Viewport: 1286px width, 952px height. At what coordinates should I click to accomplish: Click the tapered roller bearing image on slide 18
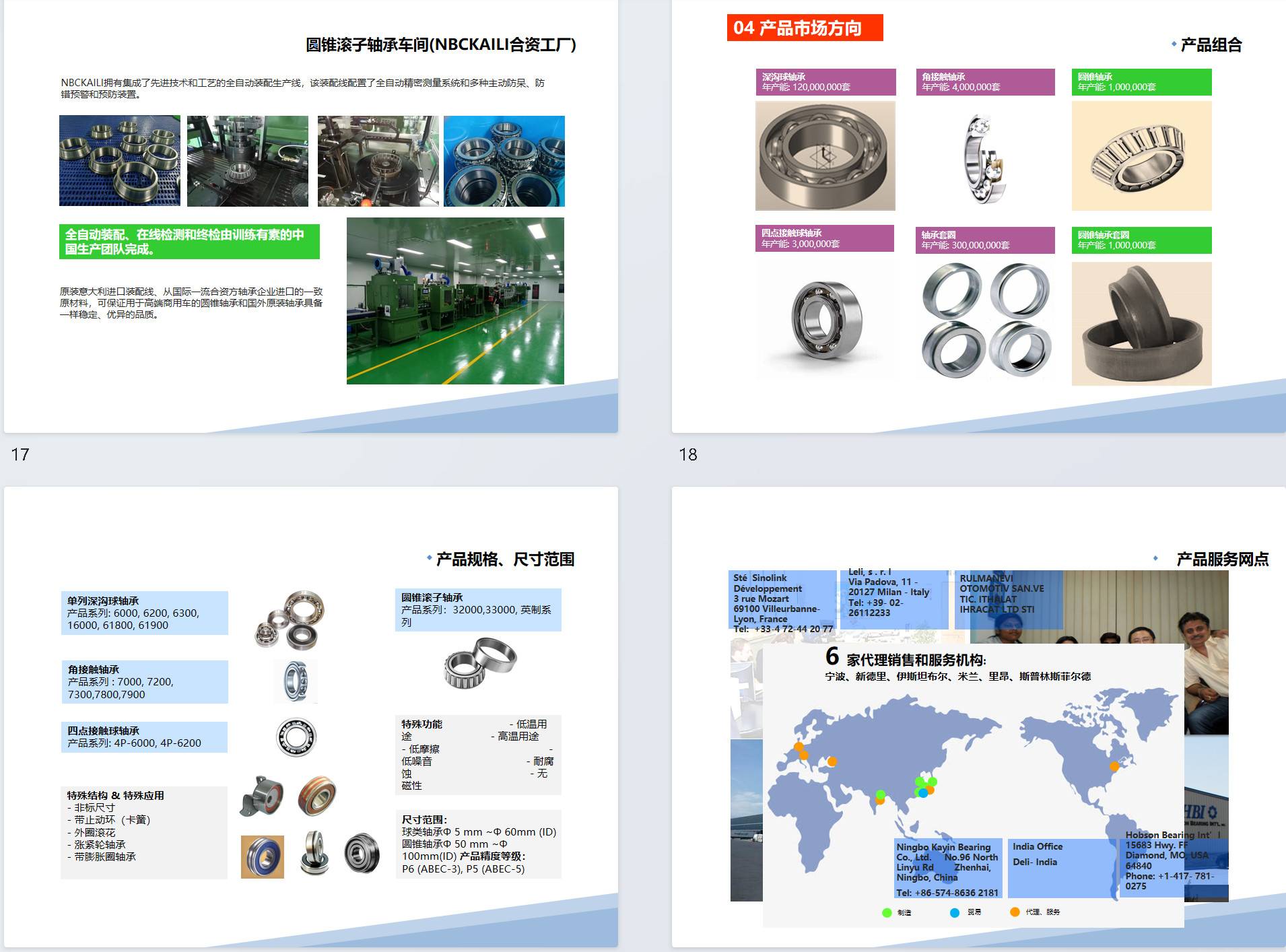(x=1142, y=156)
